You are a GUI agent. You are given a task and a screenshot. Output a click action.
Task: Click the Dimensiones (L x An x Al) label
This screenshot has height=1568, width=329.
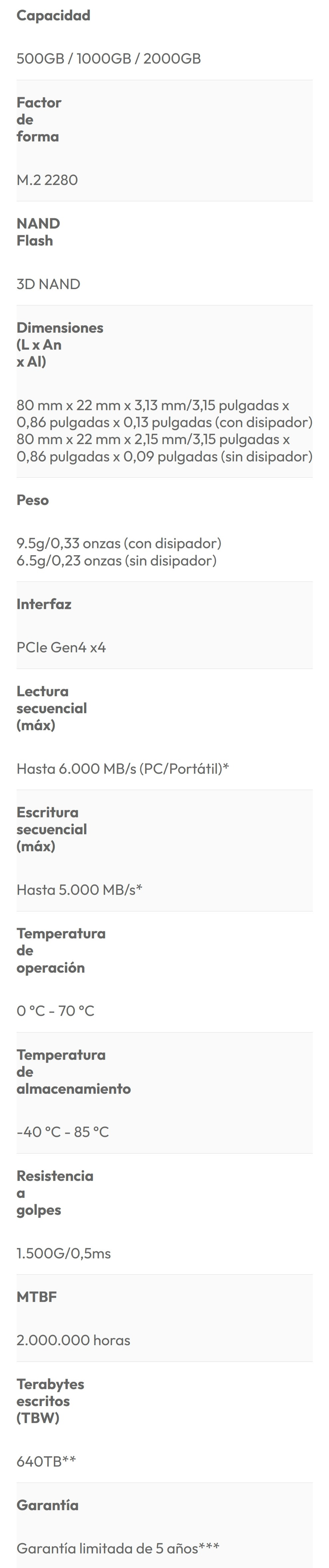pos(59,345)
